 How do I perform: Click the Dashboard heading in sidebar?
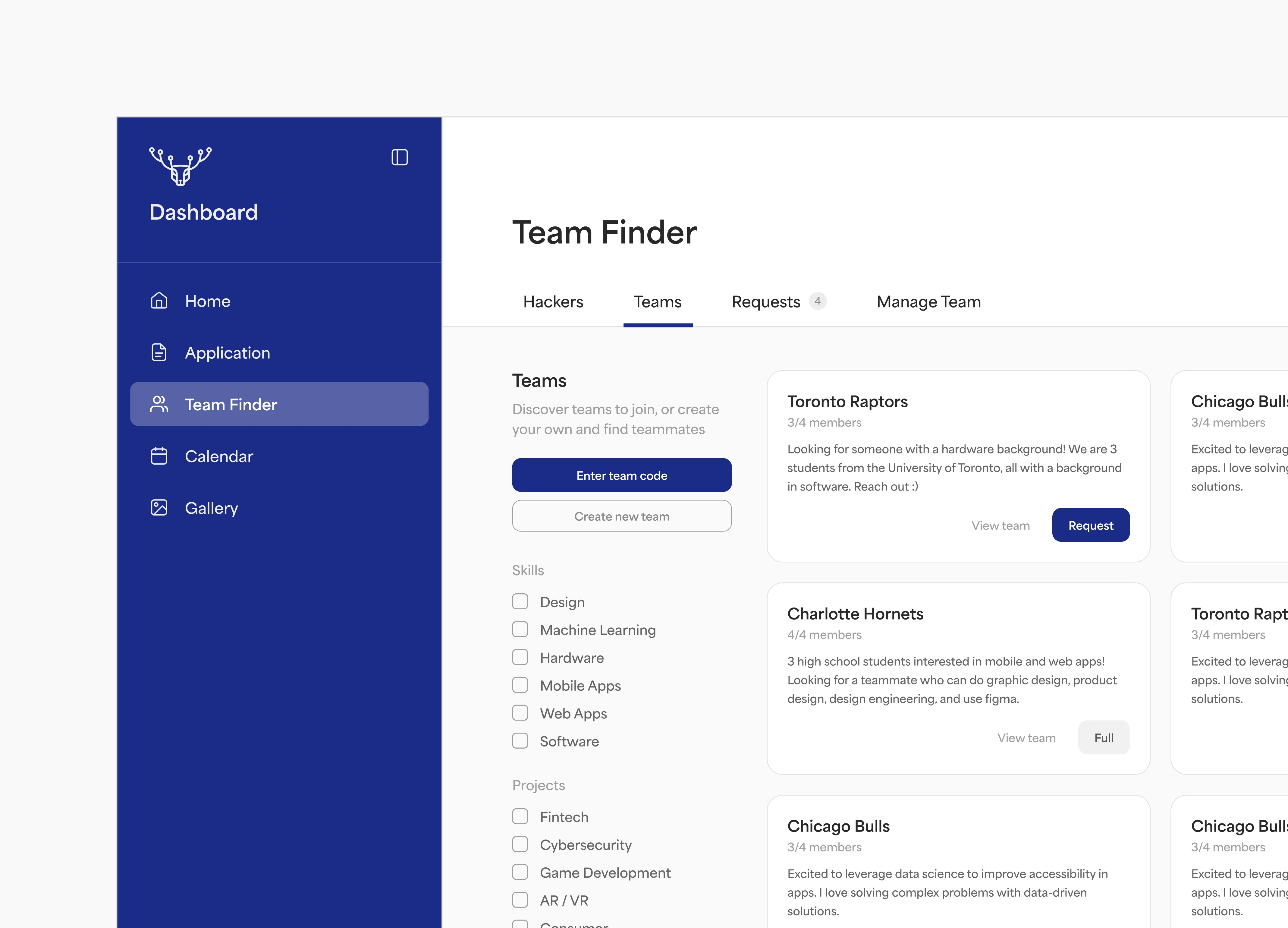[x=204, y=212]
